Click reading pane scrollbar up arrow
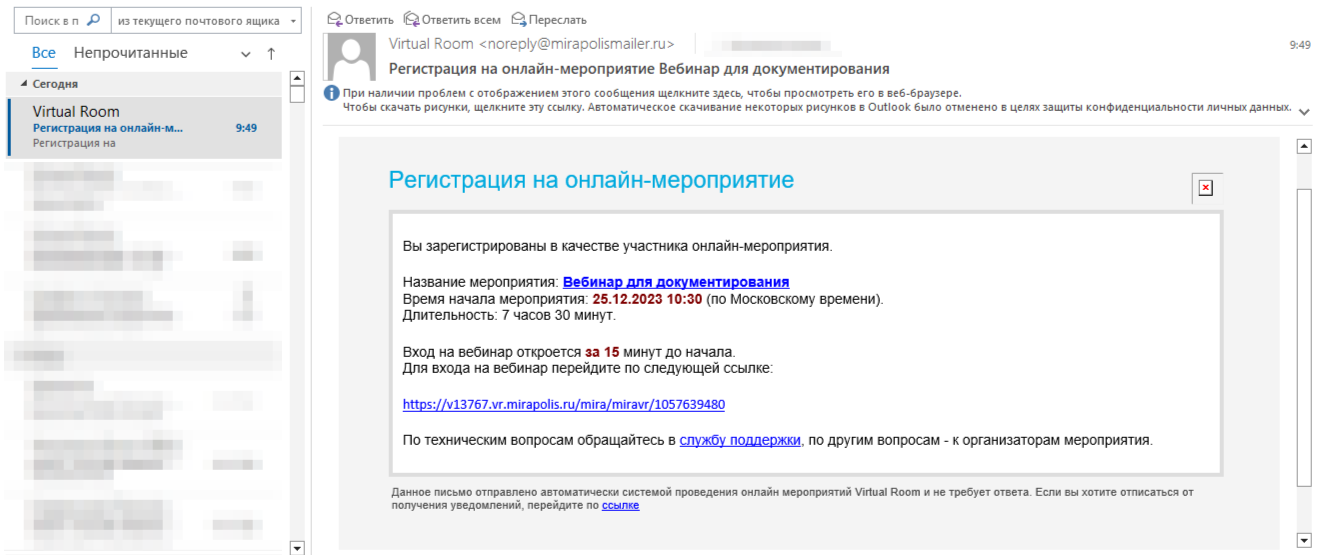Screen dimensions: 1319x555 (x=1303, y=146)
